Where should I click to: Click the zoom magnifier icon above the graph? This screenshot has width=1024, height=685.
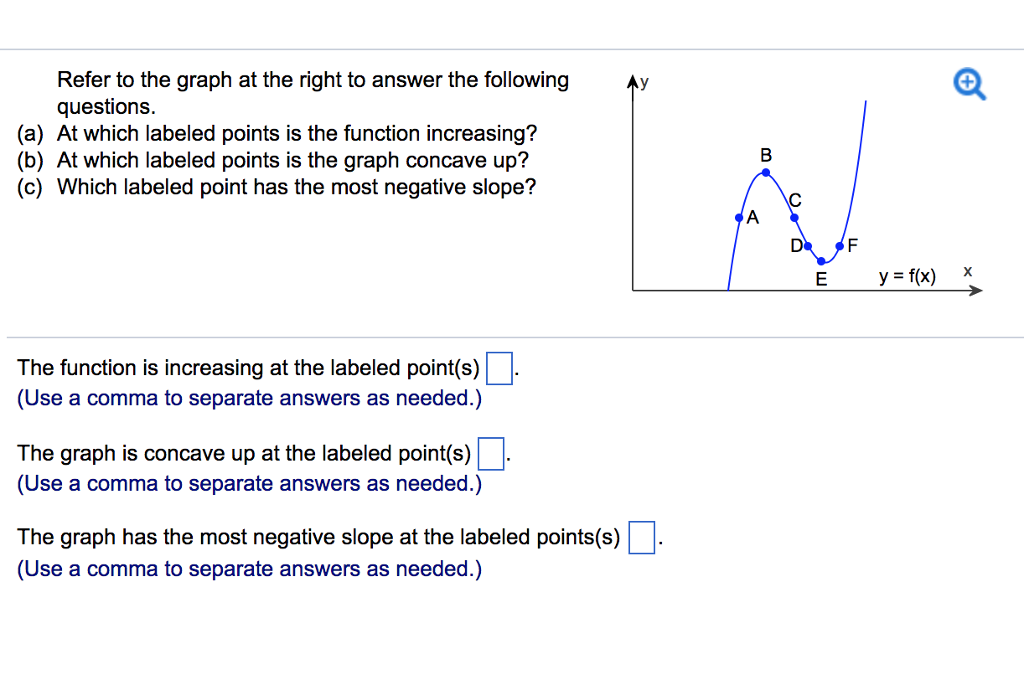(x=967, y=84)
